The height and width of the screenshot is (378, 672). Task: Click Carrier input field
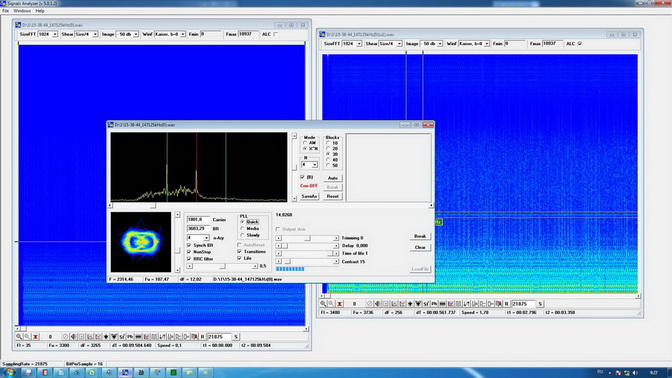[x=198, y=219]
